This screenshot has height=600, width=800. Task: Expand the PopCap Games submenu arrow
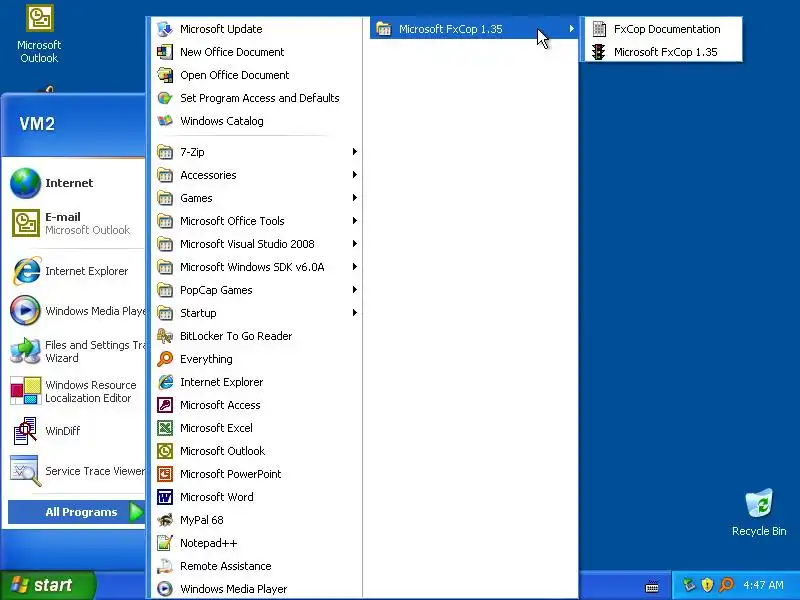(355, 290)
